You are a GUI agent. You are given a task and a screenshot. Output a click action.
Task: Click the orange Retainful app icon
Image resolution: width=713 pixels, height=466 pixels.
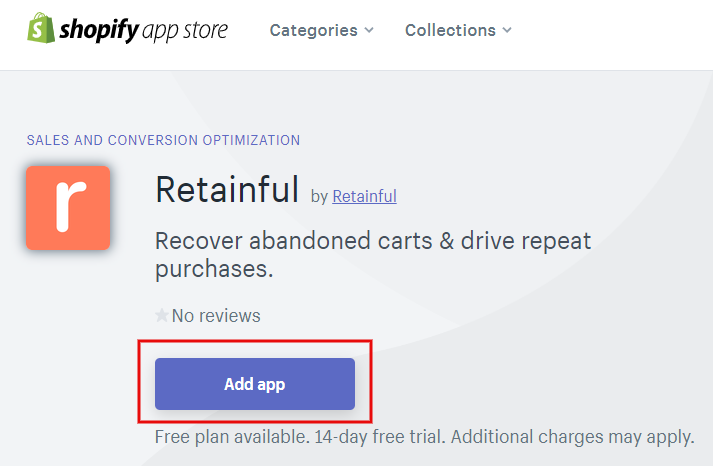pos(68,208)
